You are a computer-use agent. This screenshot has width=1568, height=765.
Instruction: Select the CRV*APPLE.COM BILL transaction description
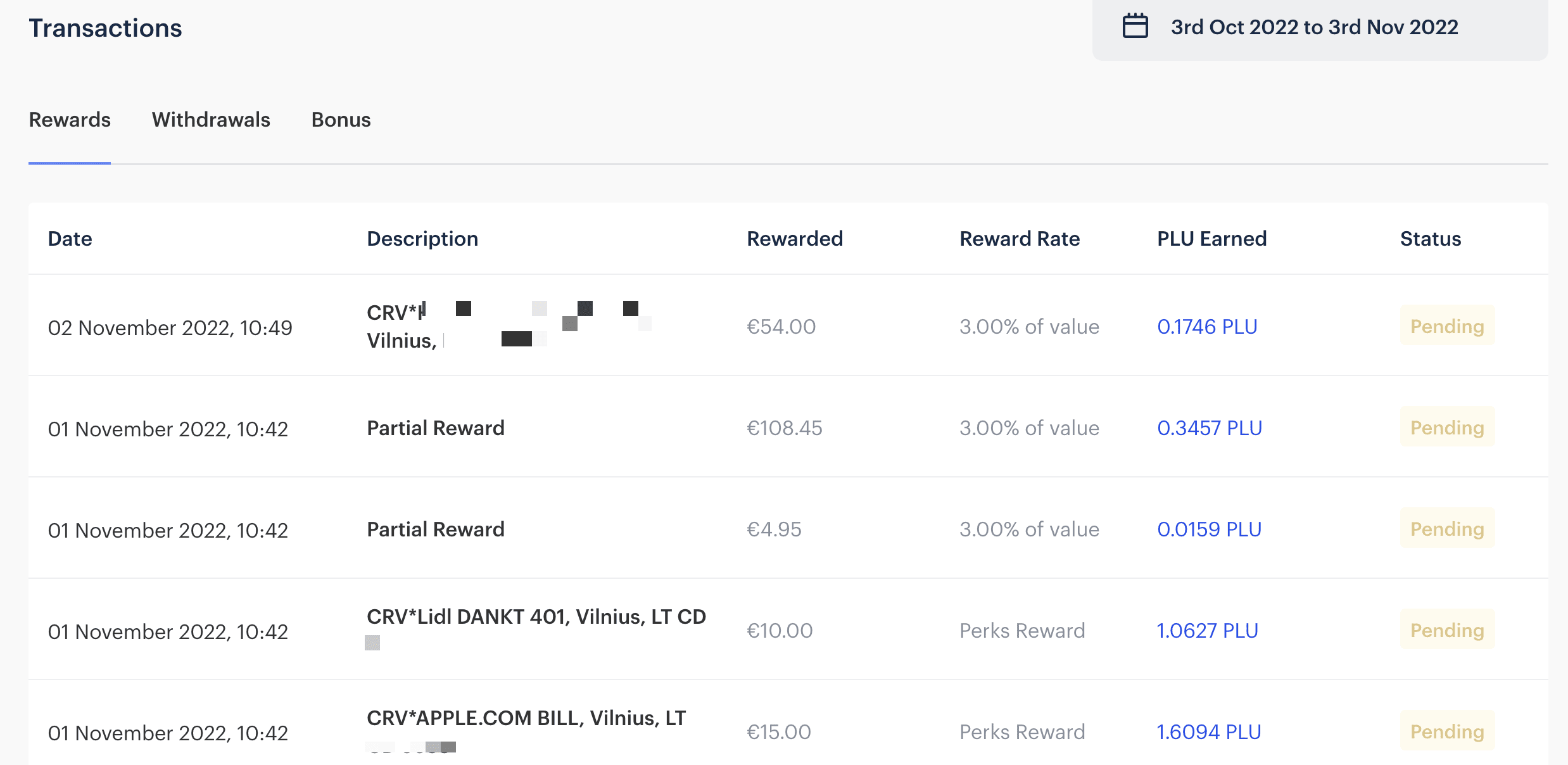(x=526, y=718)
